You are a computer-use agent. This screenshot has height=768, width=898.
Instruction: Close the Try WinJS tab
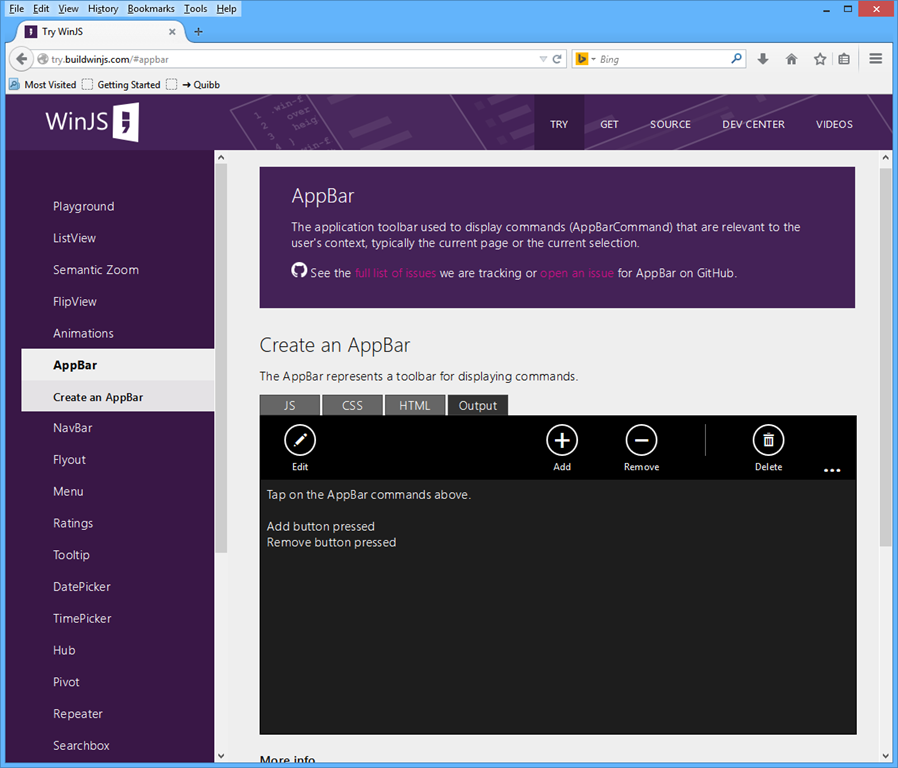[x=172, y=32]
